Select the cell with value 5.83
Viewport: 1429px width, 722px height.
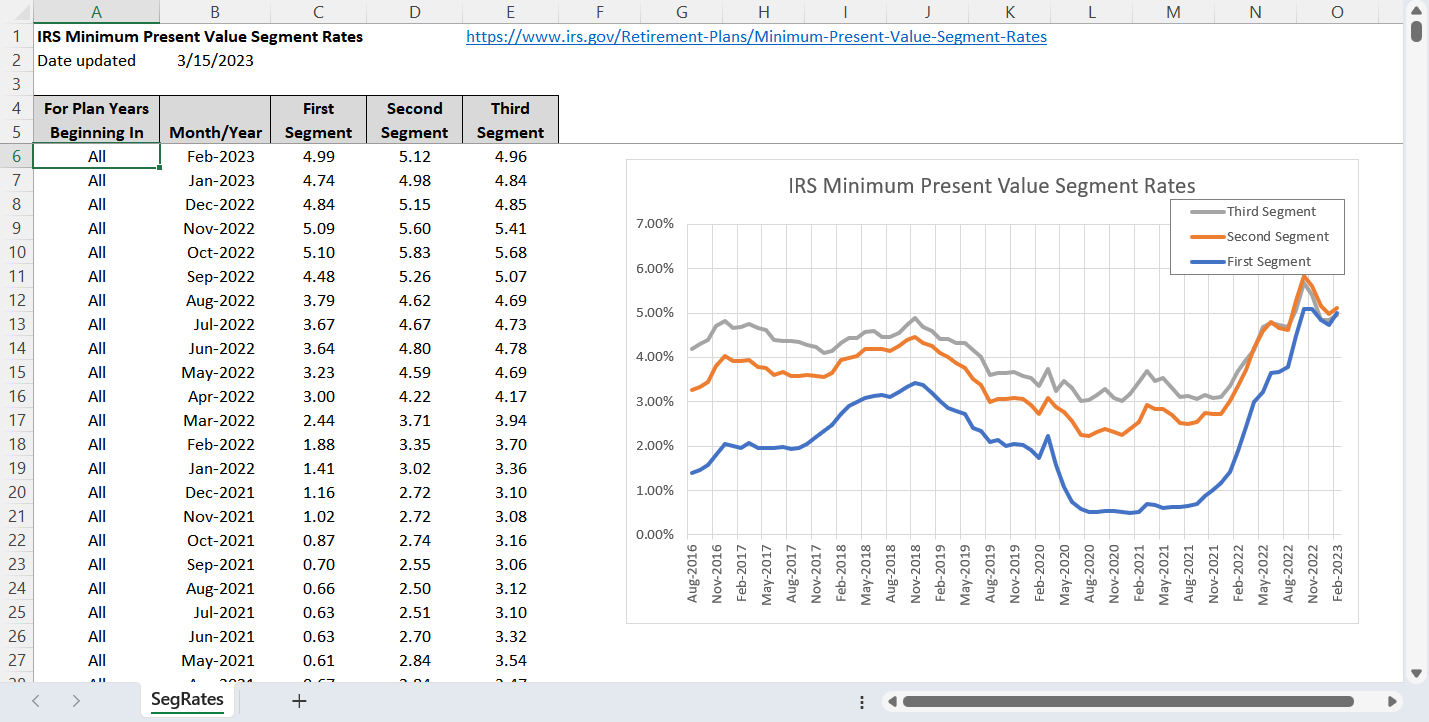pos(414,253)
